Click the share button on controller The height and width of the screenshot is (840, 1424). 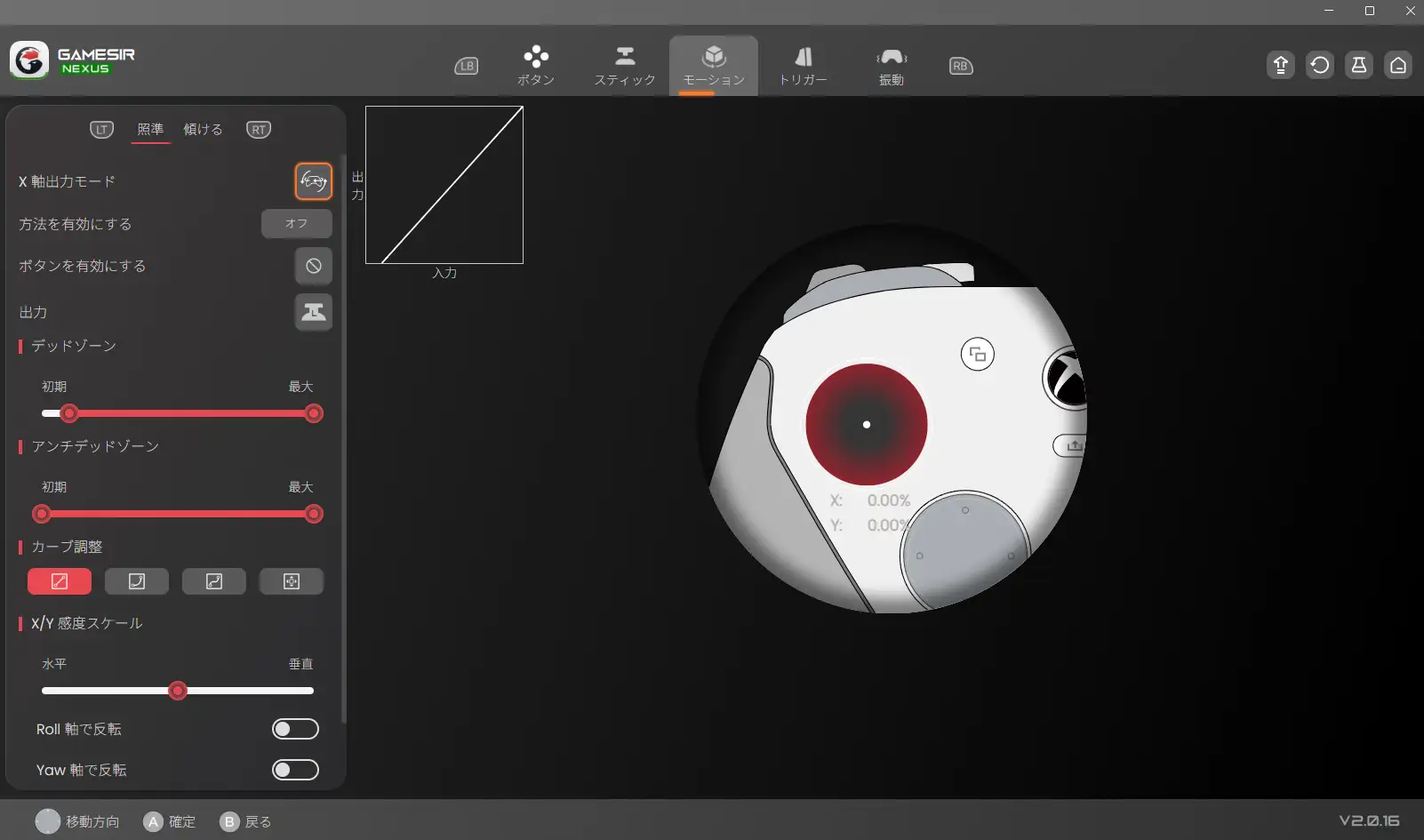1071,445
